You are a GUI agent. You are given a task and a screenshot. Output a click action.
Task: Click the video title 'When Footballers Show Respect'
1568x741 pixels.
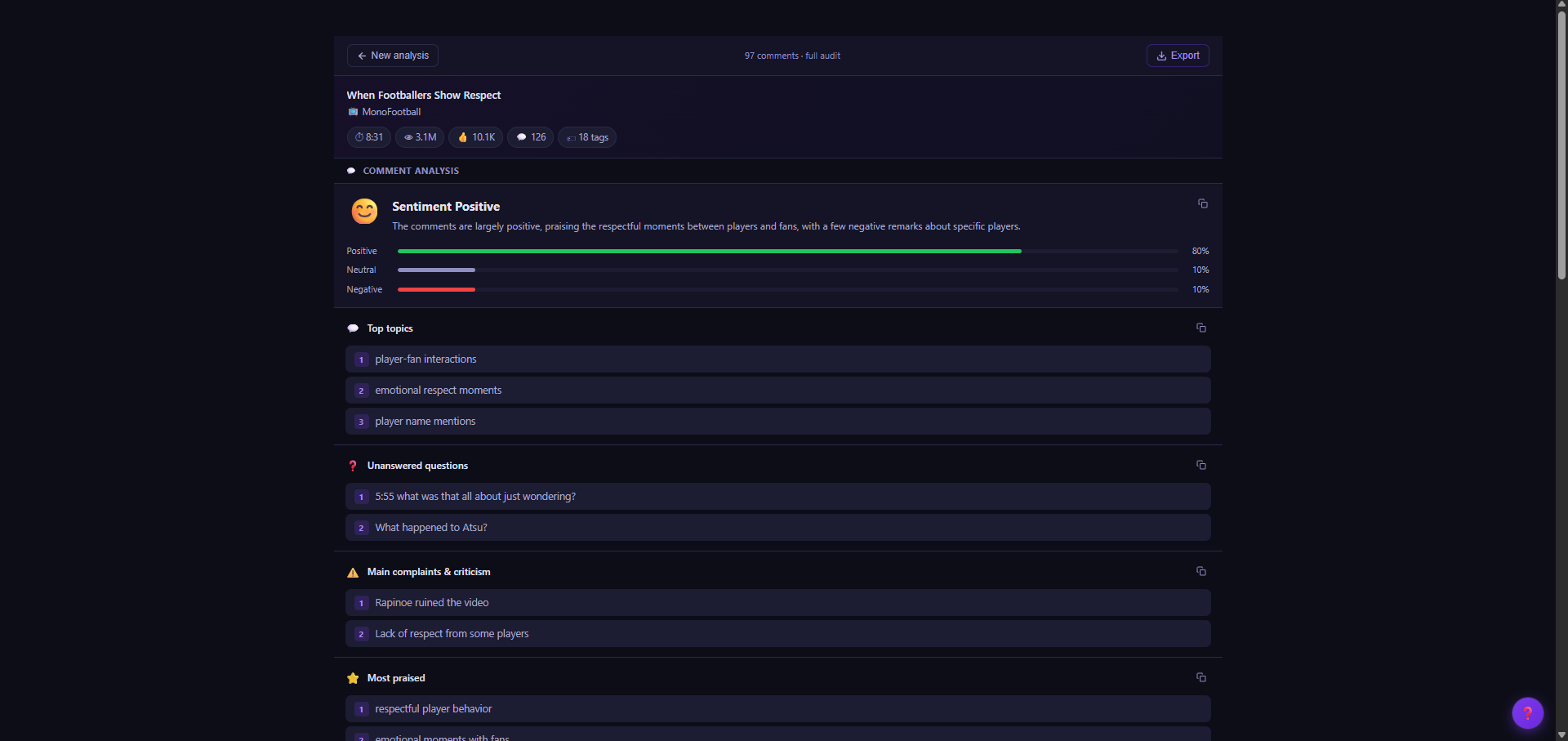(423, 95)
